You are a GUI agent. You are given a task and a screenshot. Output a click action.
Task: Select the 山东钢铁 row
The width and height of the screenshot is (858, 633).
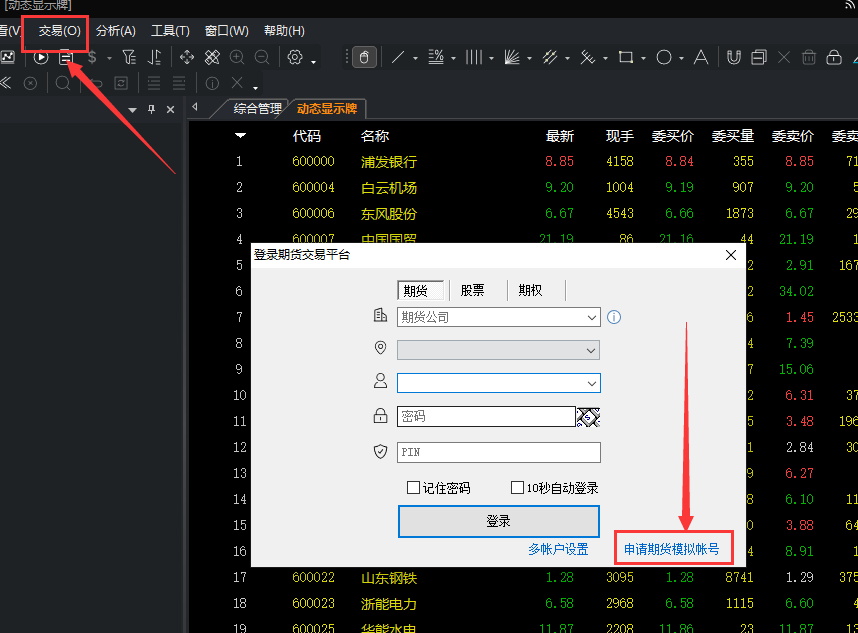523,578
